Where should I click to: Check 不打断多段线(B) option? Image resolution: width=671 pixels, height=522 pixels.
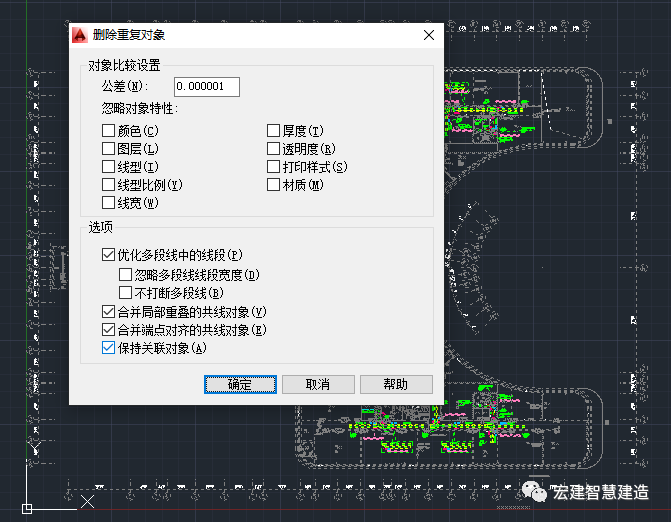(125, 293)
